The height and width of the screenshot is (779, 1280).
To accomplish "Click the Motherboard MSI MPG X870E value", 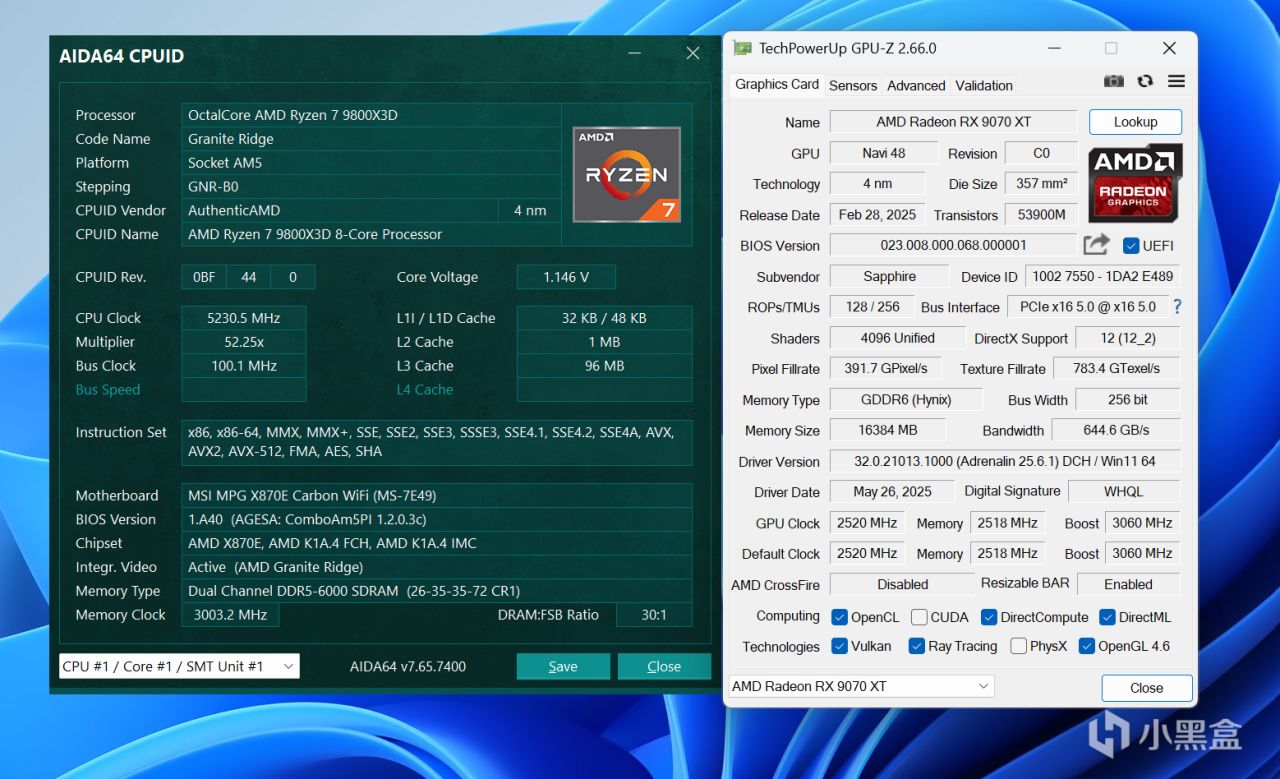I will point(437,495).
